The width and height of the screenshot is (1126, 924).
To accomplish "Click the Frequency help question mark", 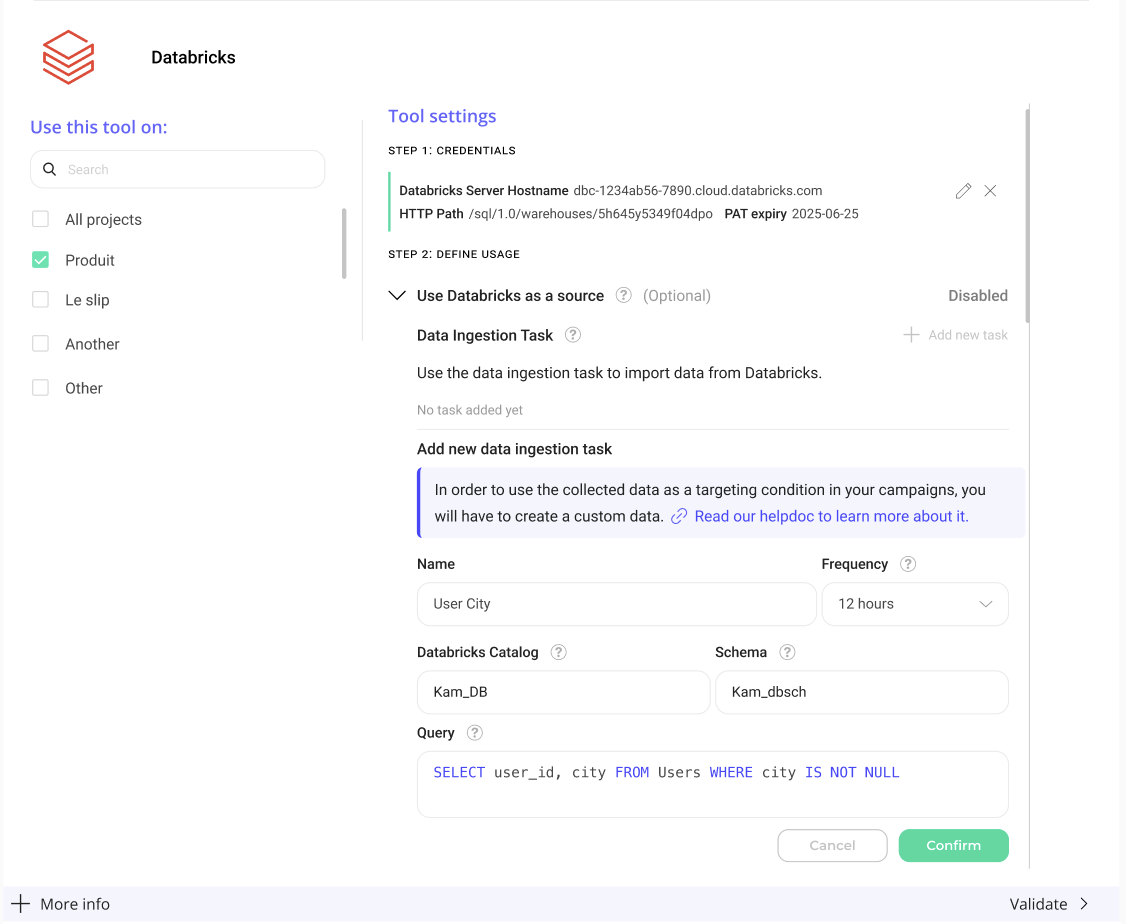I will pyautogui.click(x=908, y=564).
